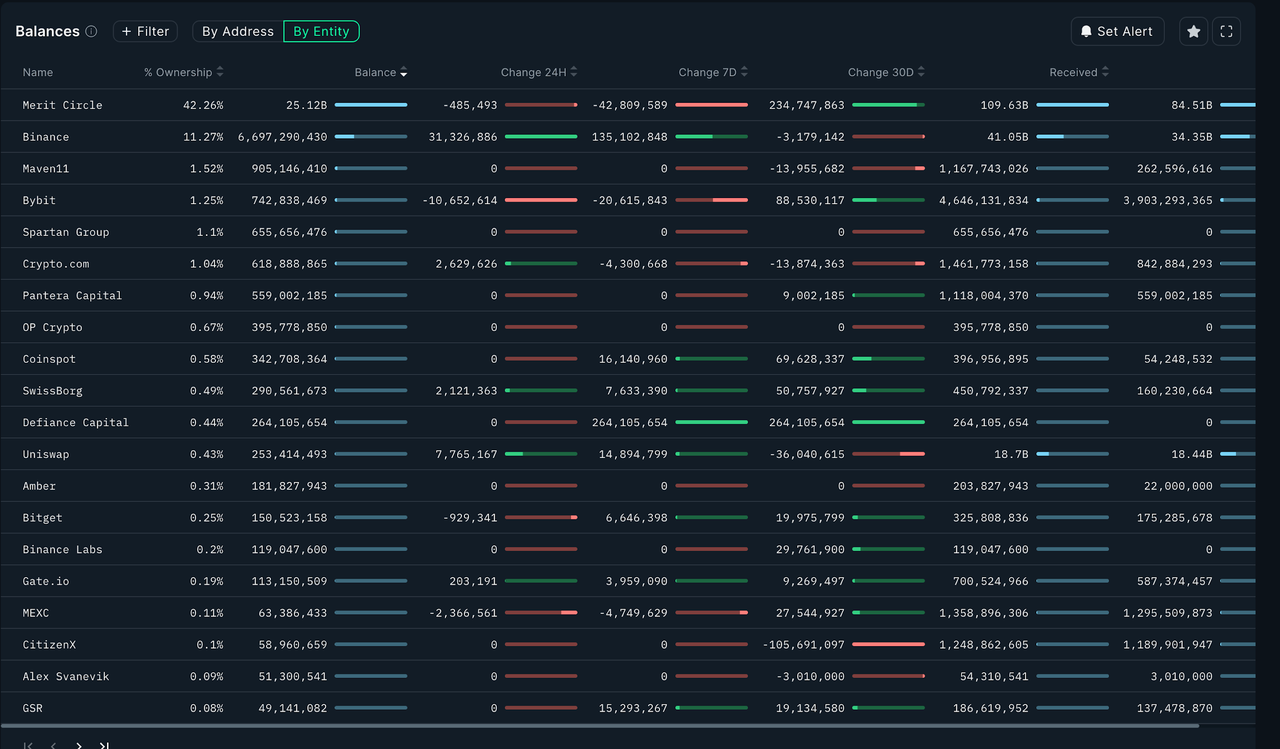Select the Pantera Capital entity name

(x=72, y=296)
